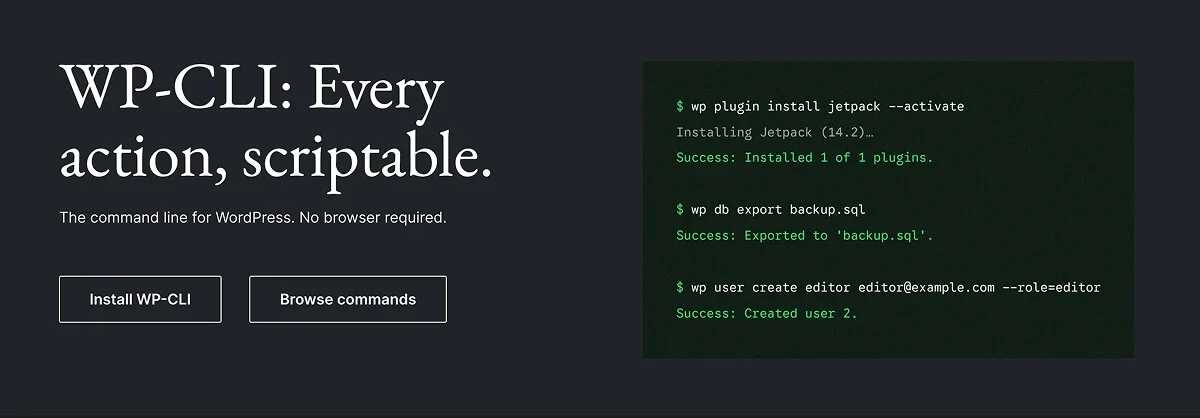Open the Browse commands button

[348, 299]
